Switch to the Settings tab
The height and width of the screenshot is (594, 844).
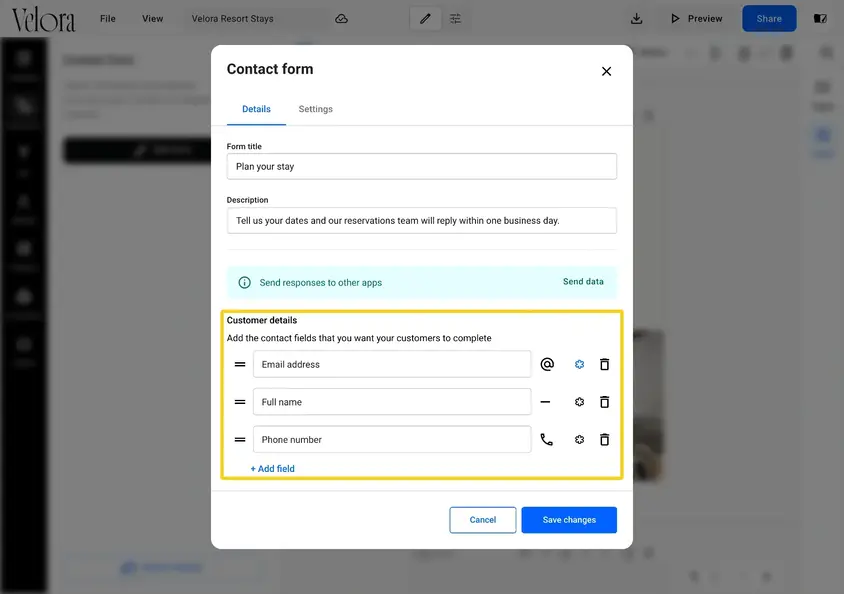(x=315, y=109)
